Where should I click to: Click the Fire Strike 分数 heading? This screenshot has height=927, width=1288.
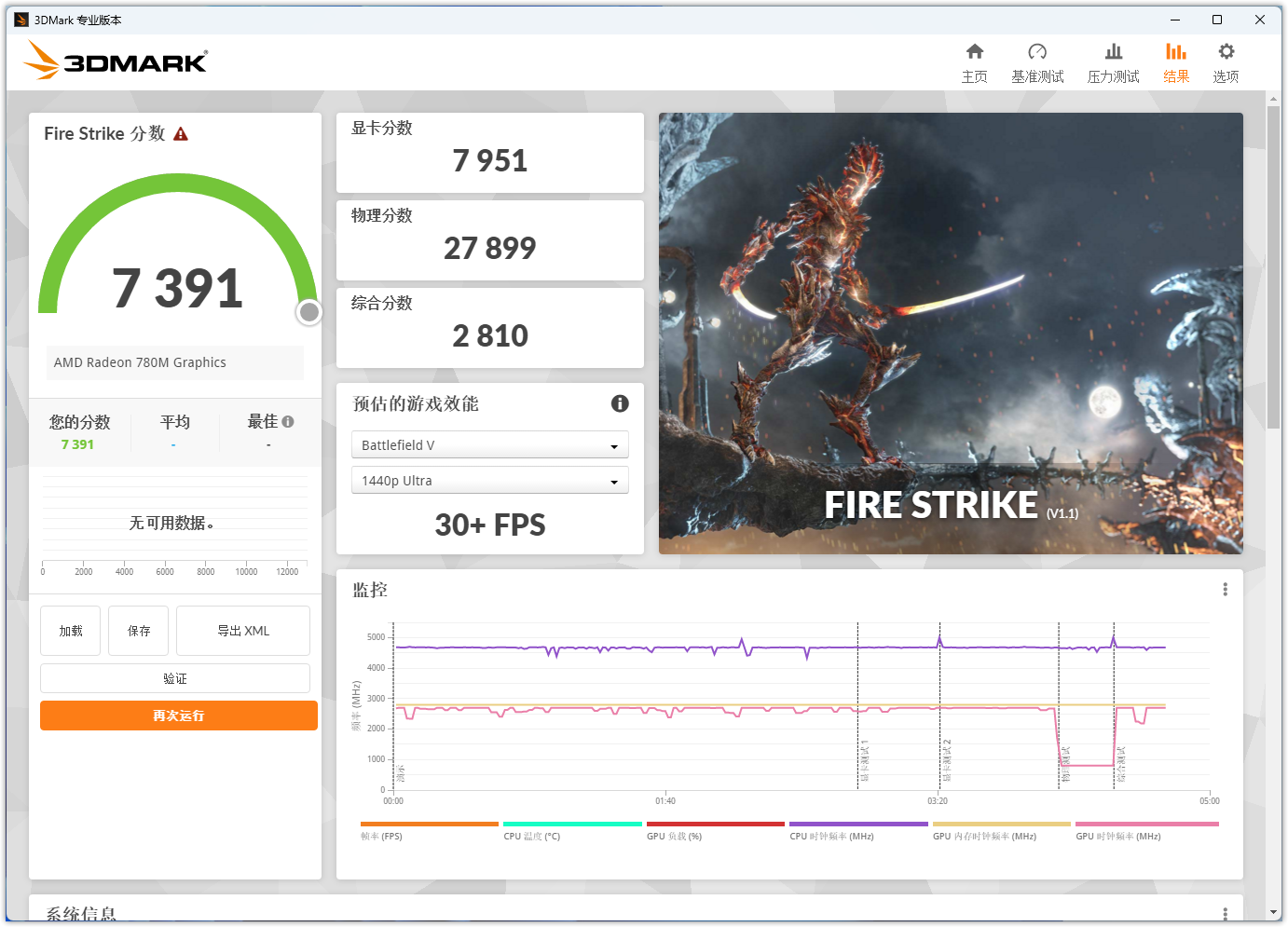[104, 133]
